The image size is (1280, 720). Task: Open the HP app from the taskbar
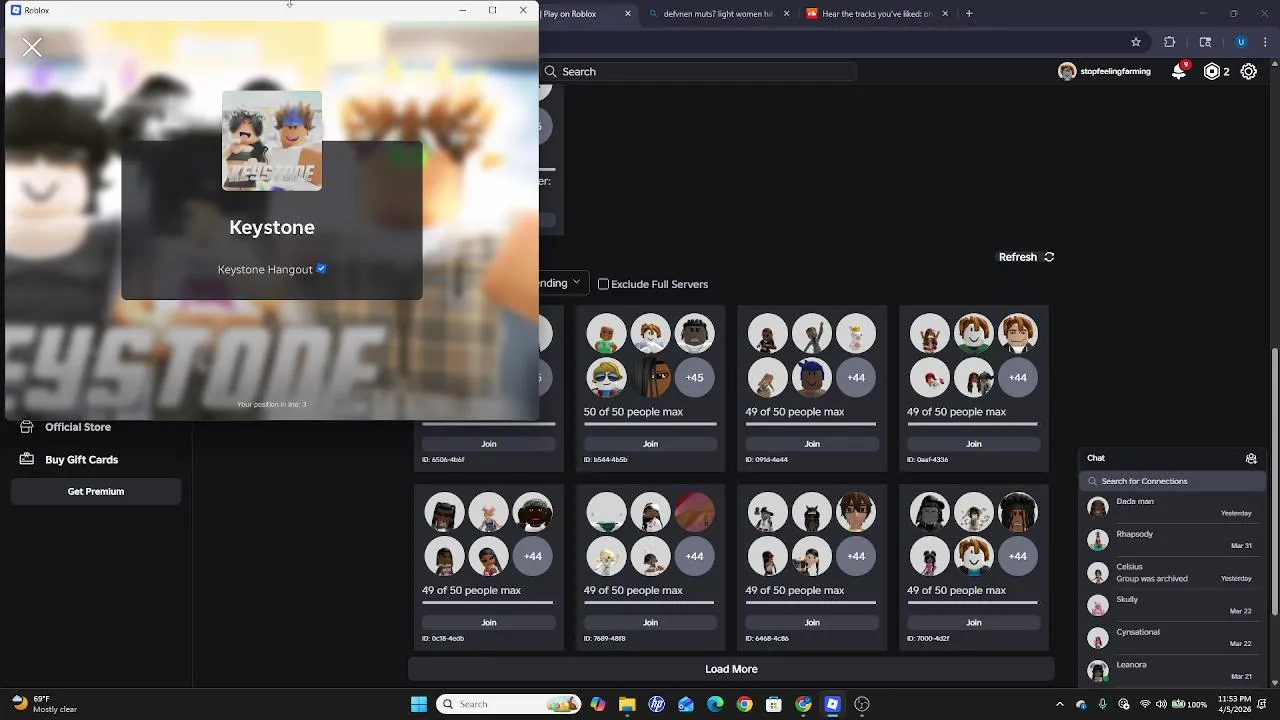657,704
